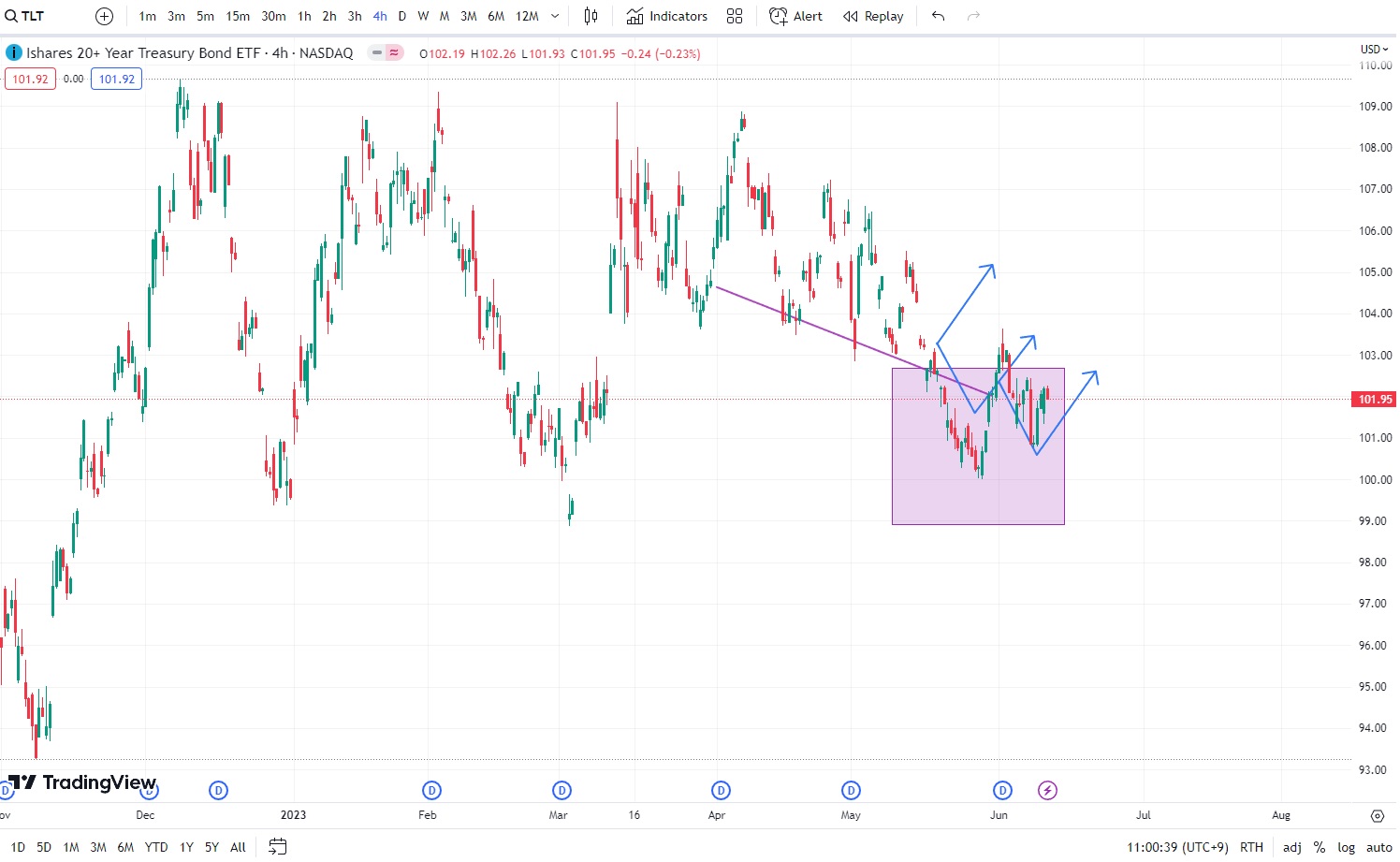Click the change value −0.24 (−0.23%)
Image resolution: width=1400 pixels, height=862 pixels.
pos(661,53)
